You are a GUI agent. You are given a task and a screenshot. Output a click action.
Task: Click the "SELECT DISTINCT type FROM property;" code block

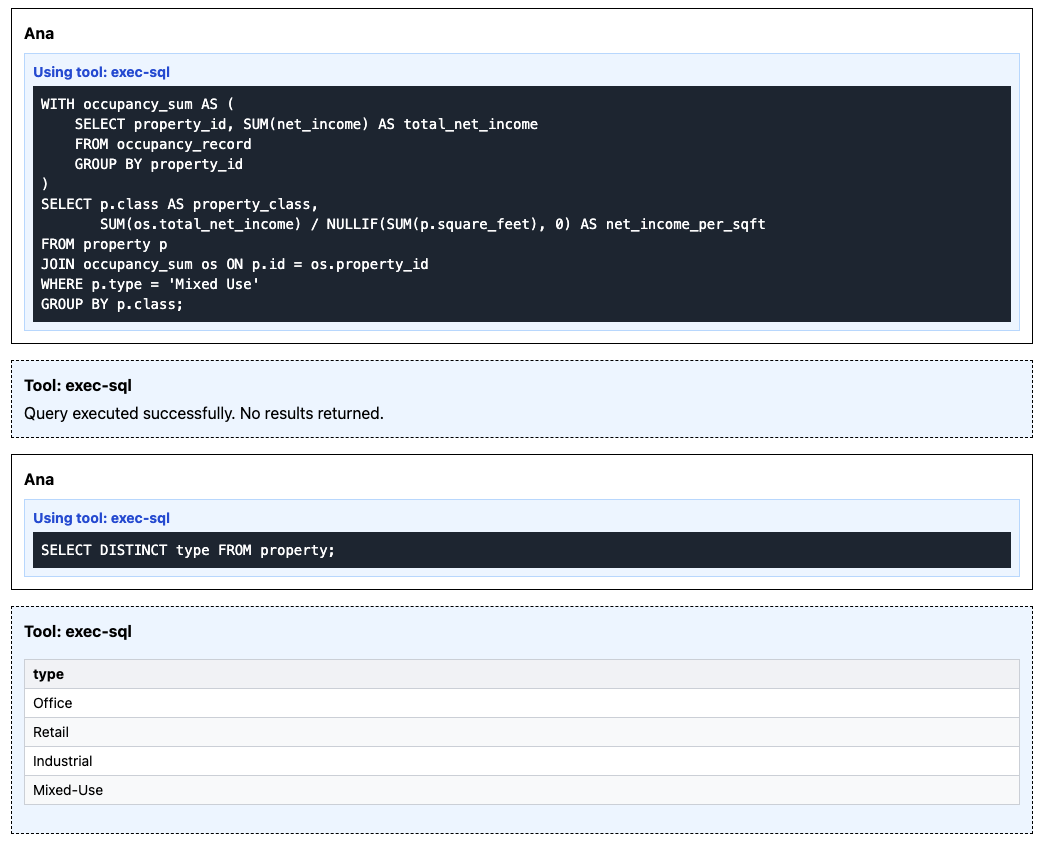coord(188,550)
